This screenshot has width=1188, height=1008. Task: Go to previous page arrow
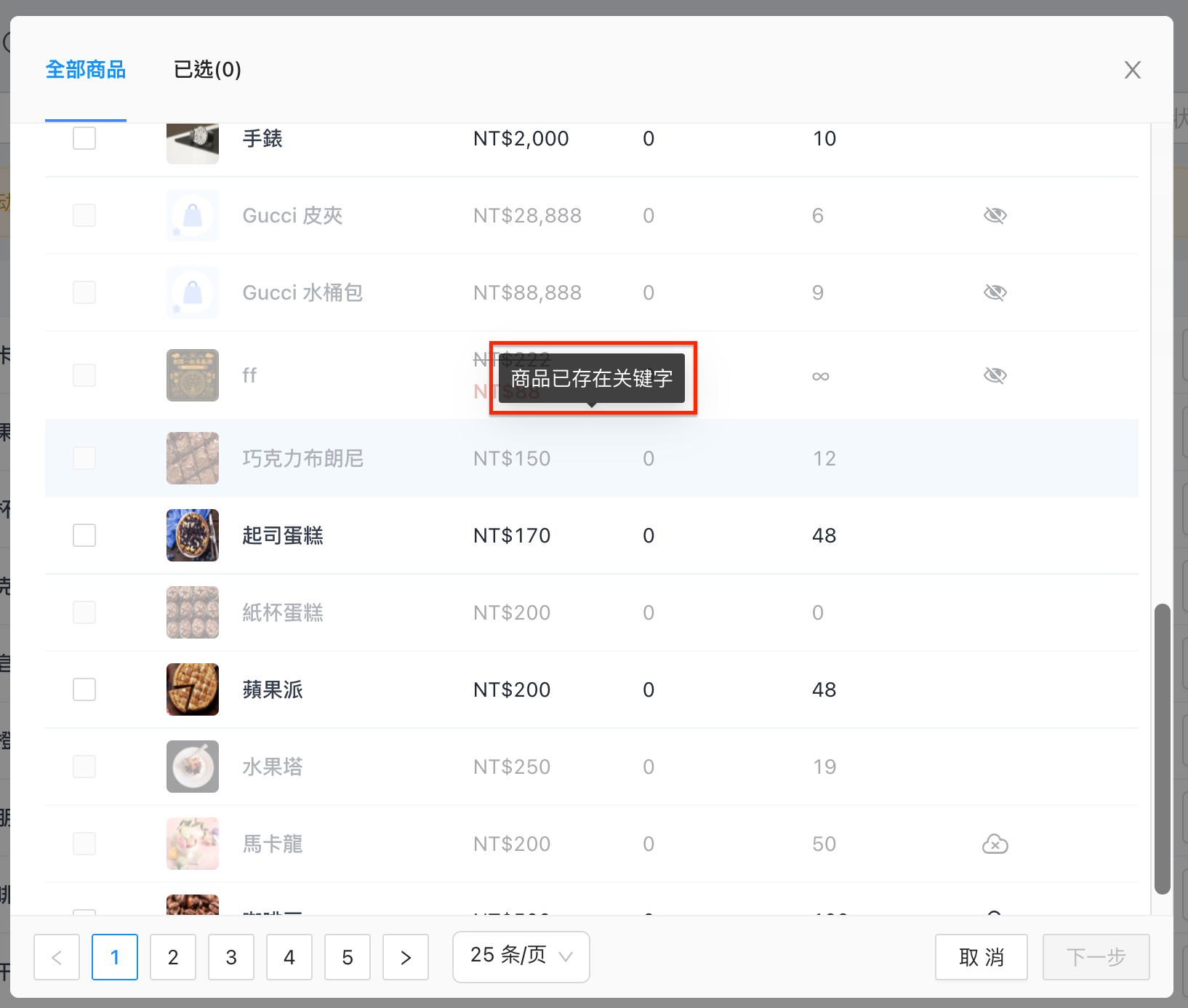(x=57, y=957)
